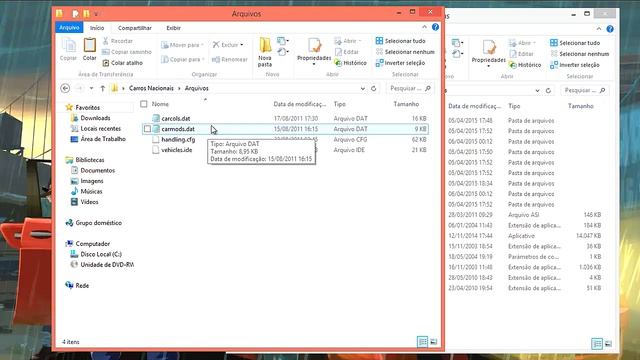640x360 pixels.
Task: Sort by the Nome column header
Action: point(160,104)
